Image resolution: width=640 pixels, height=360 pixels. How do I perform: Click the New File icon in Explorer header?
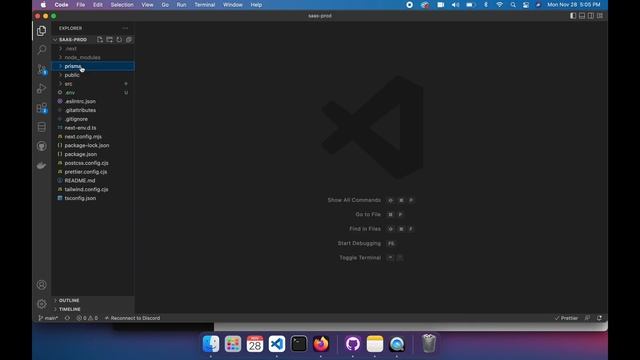100,40
